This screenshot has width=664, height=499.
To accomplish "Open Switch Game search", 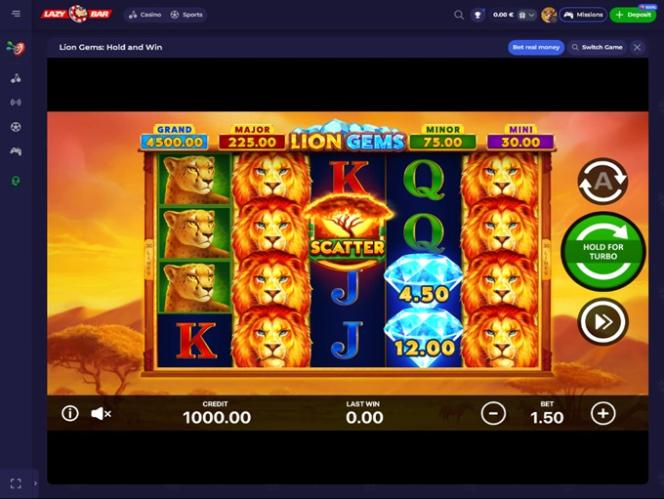I will (597, 47).
